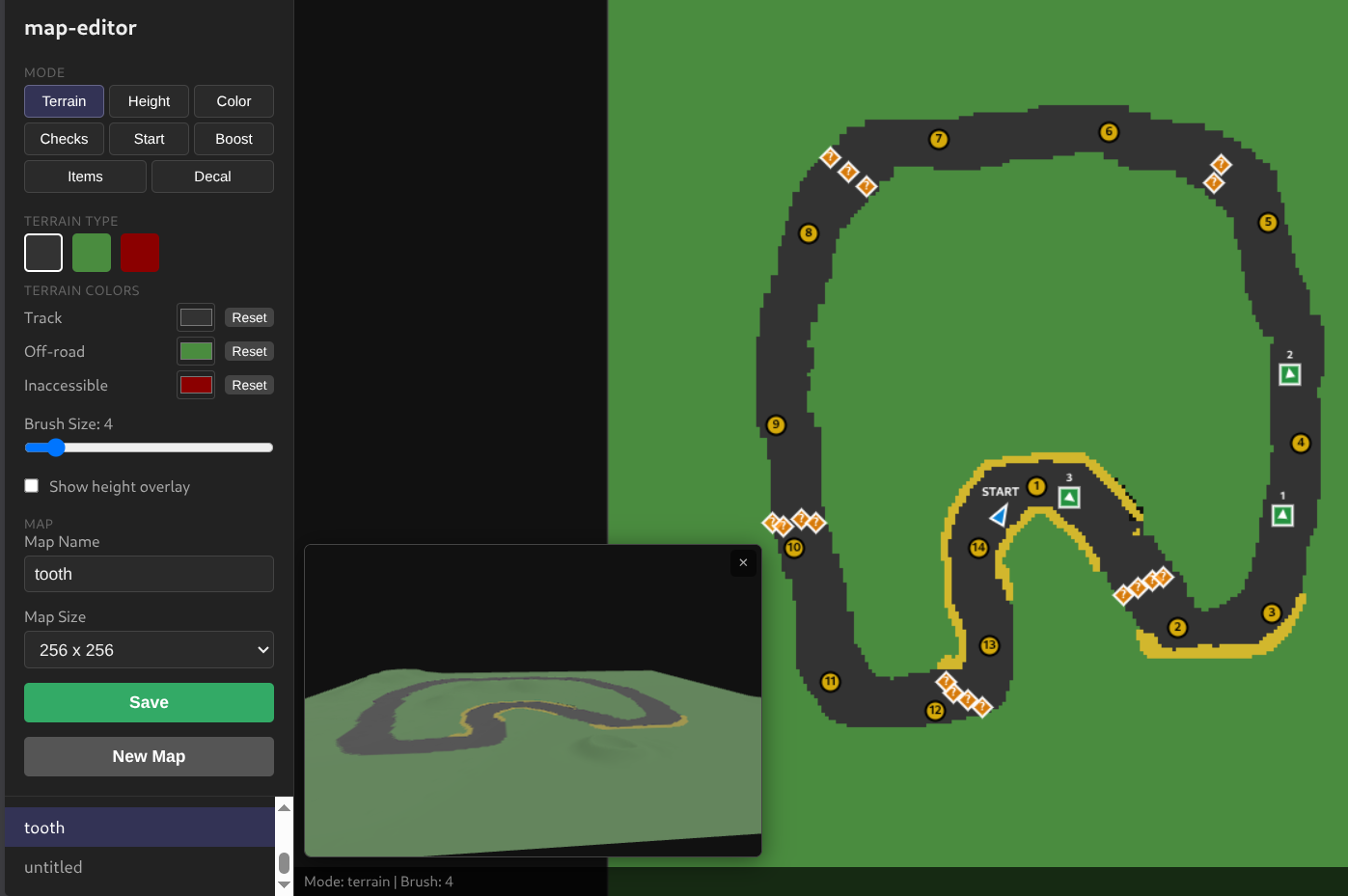The width and height of the screenshot is (1348, 896).
Task: Select the untitled map from the list
Action: 53,866
